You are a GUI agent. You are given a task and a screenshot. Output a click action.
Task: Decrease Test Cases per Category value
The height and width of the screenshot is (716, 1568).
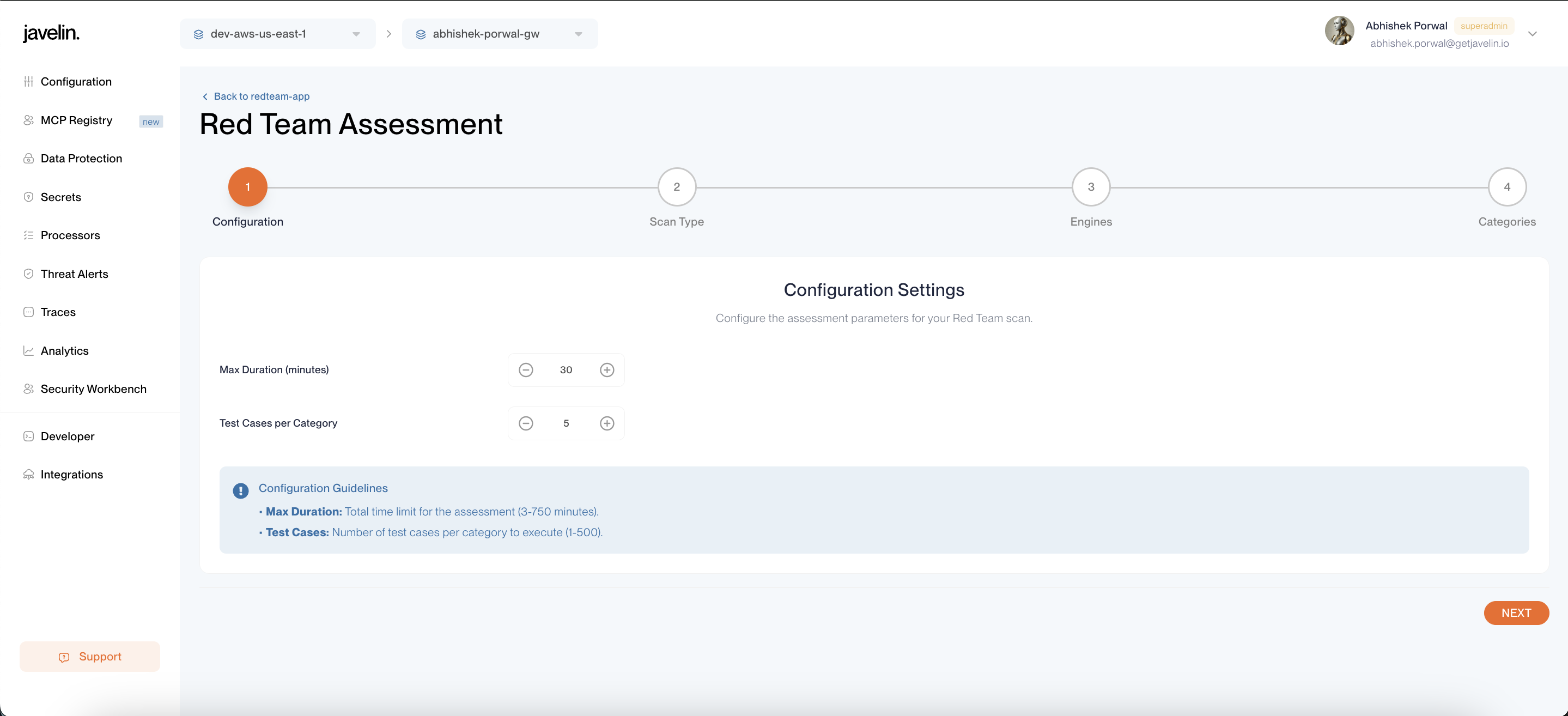point(526,423)
